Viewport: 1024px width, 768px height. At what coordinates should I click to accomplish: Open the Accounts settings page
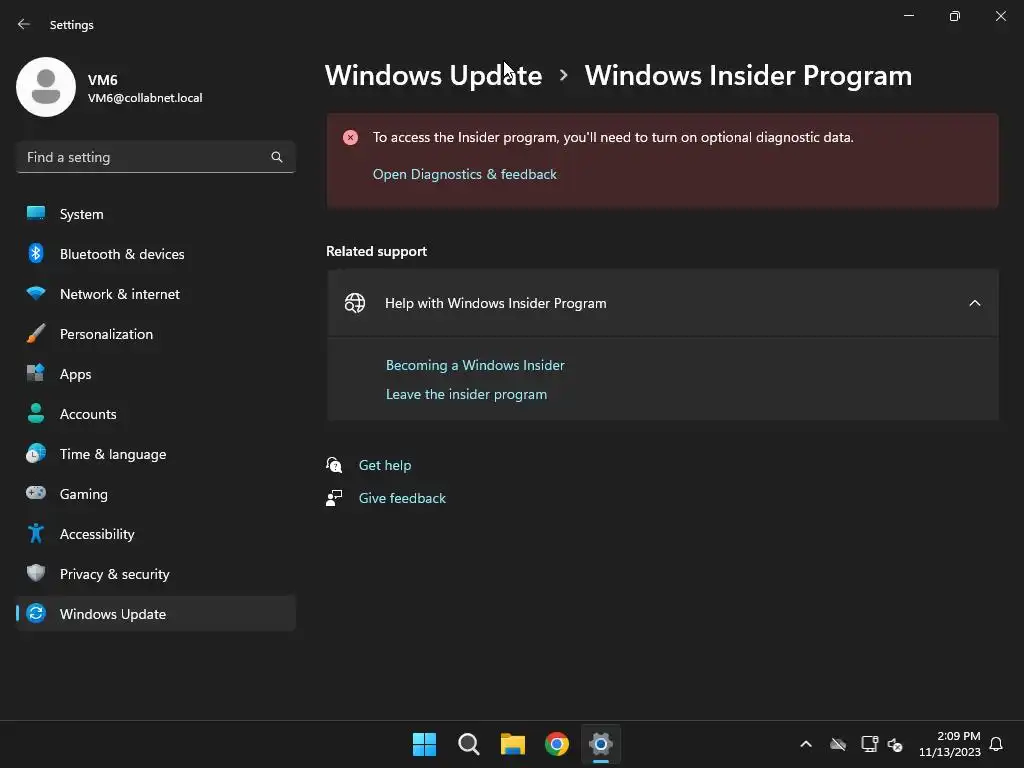pyautogui.click(x=155, y=414)
